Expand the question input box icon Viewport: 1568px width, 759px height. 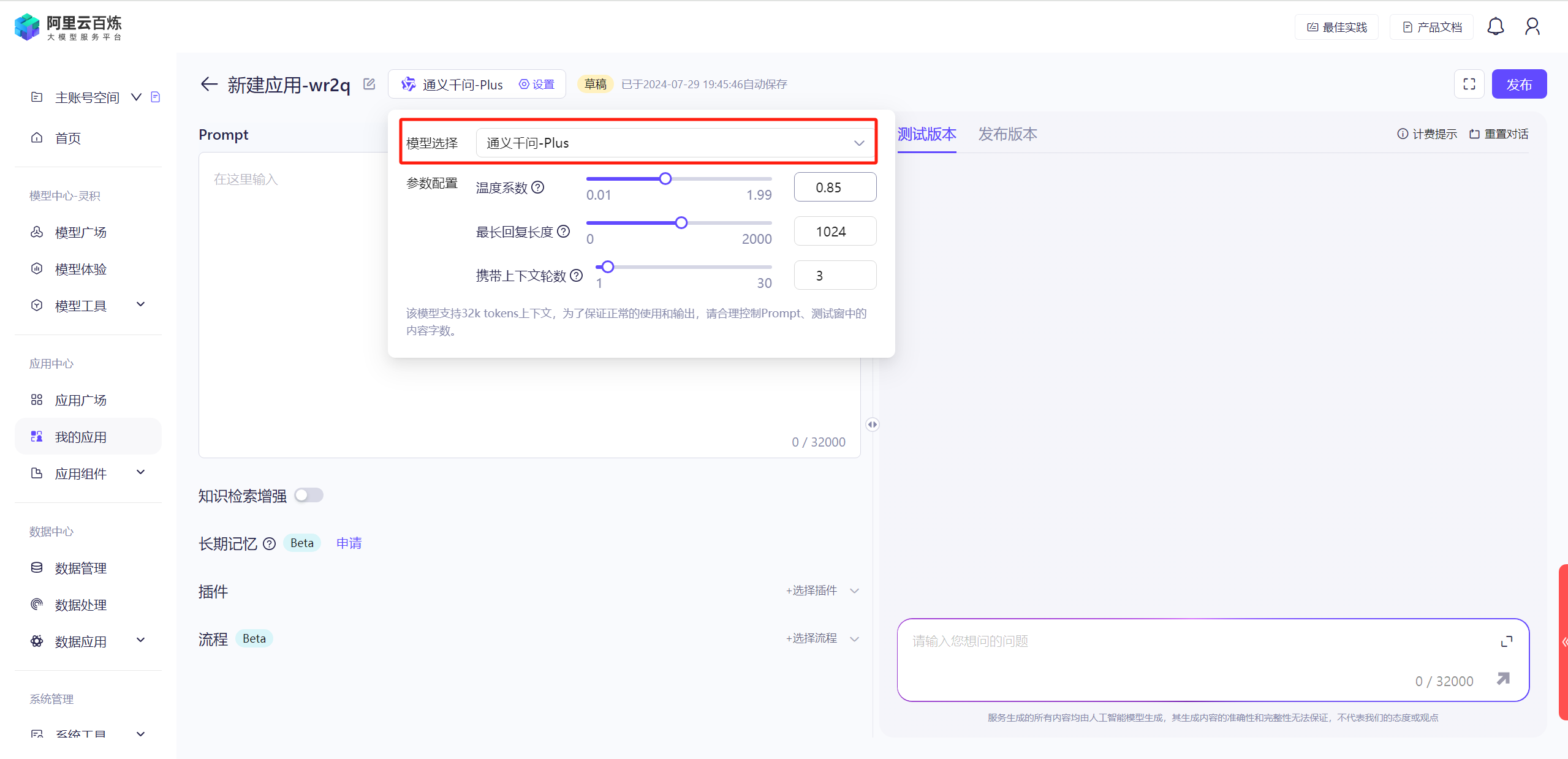(x=1506, y=641)
